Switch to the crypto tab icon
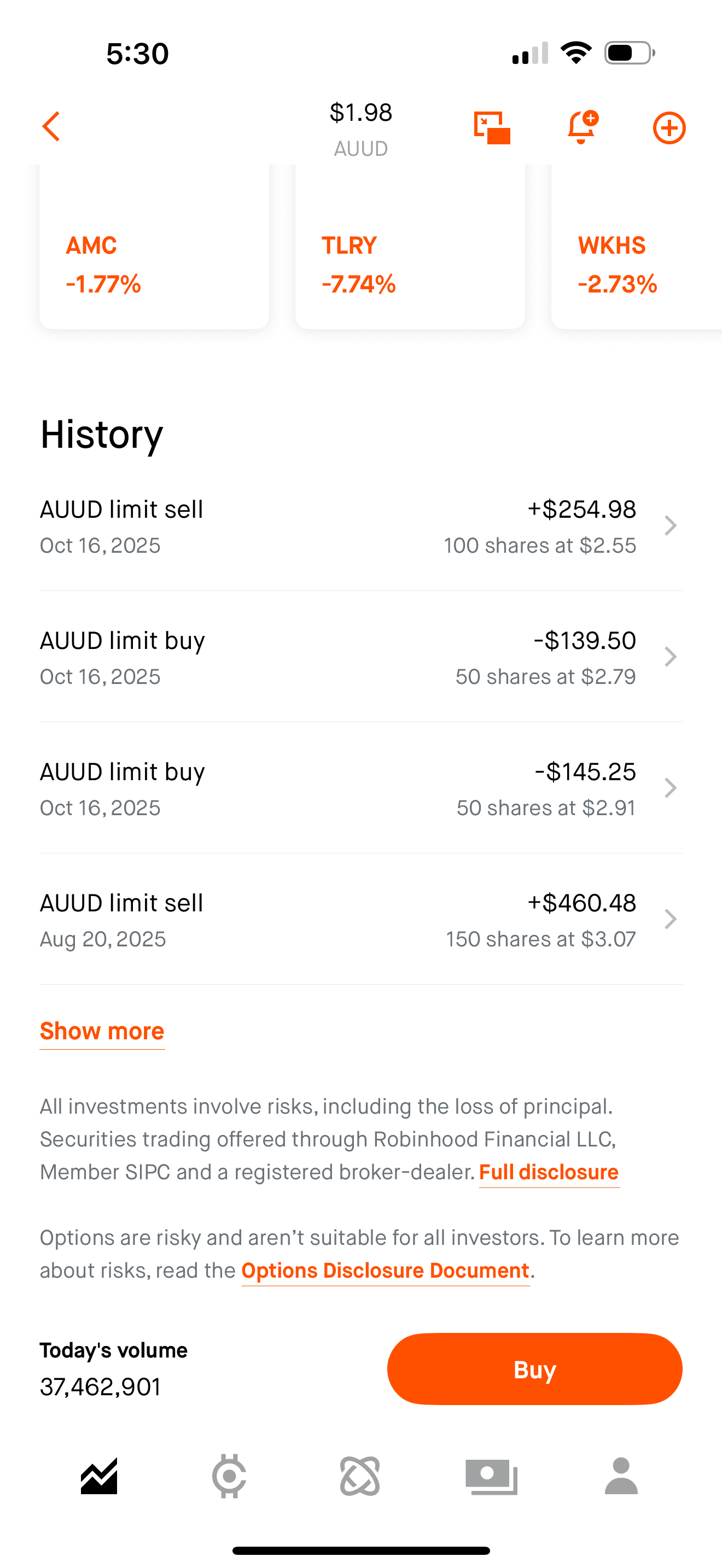This screenshot has width=722, height=1568. (x=230, y=1476)
